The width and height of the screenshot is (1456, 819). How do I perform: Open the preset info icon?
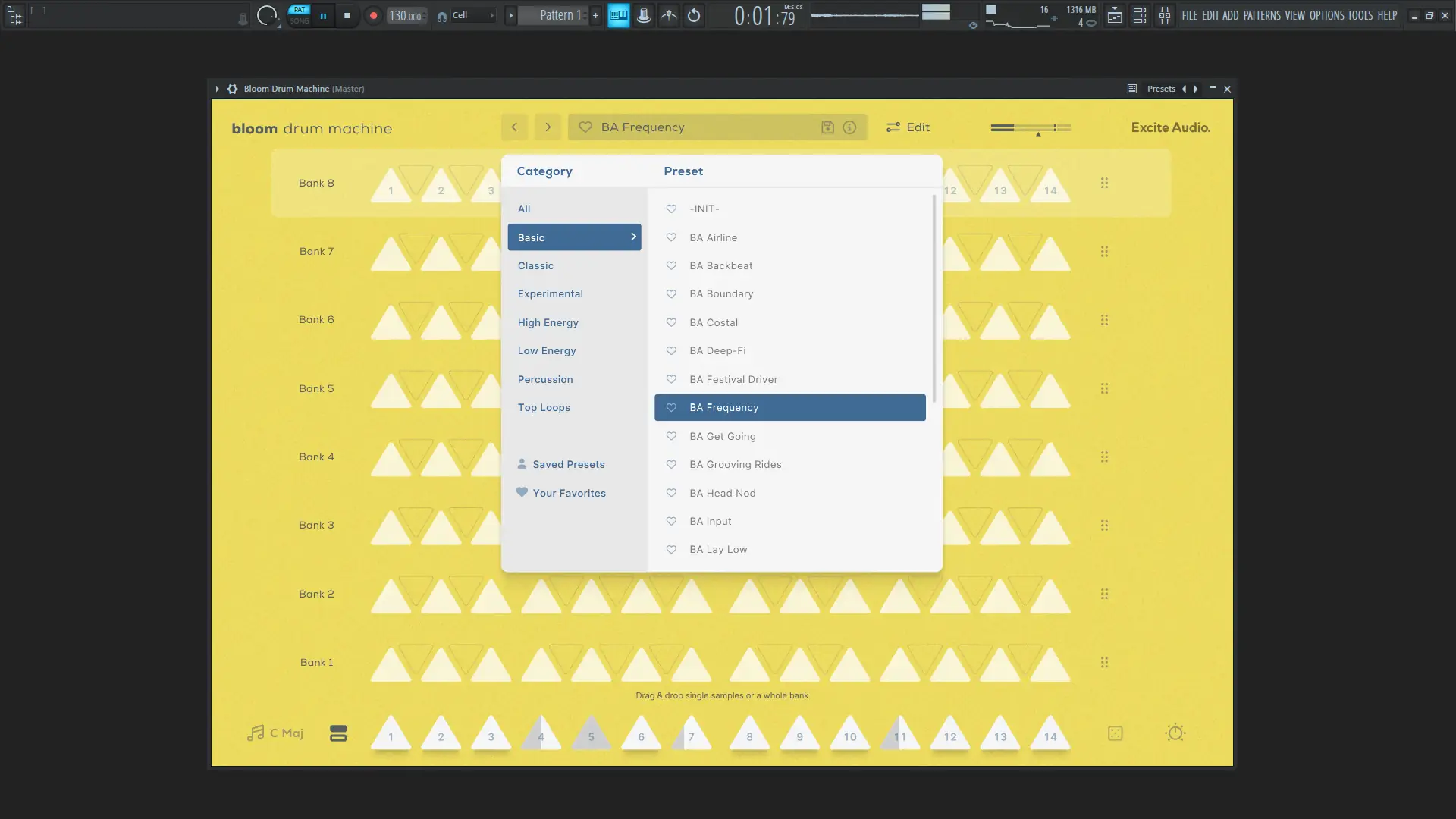(849, 127)
